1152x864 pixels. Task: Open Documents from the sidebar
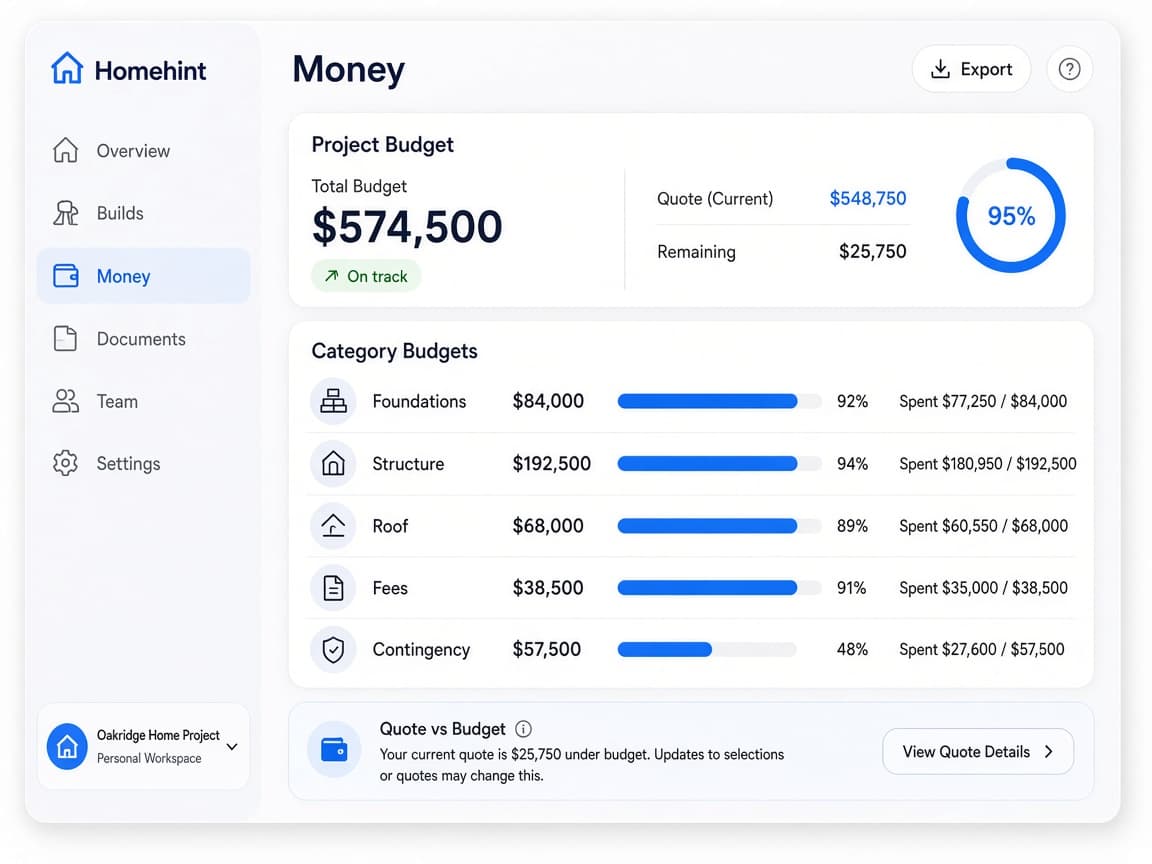pos(143,339)
